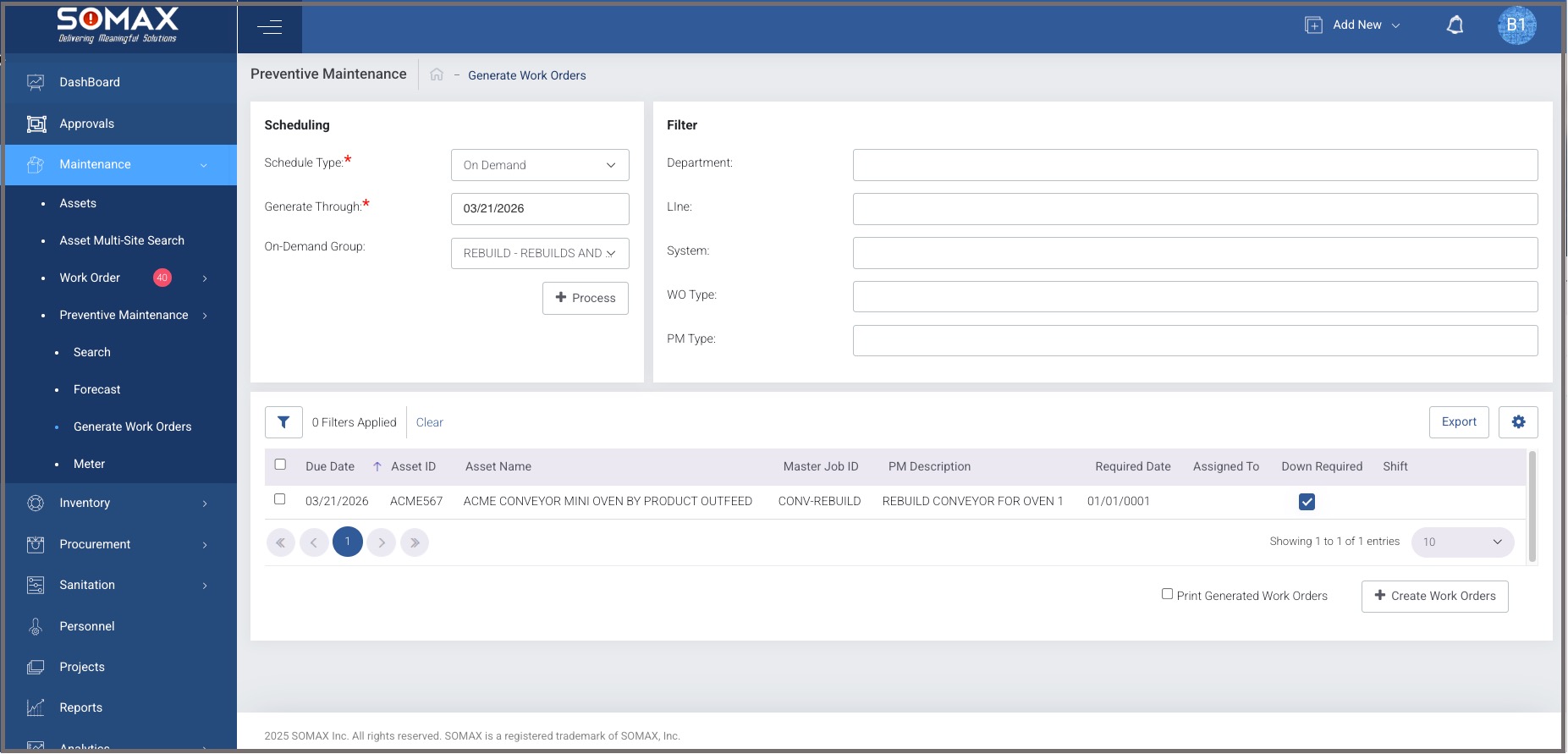Viewport: 1568px width, 754px height.
Task: Click the Approvals sidebar icon
Action: tap(36, 124)
